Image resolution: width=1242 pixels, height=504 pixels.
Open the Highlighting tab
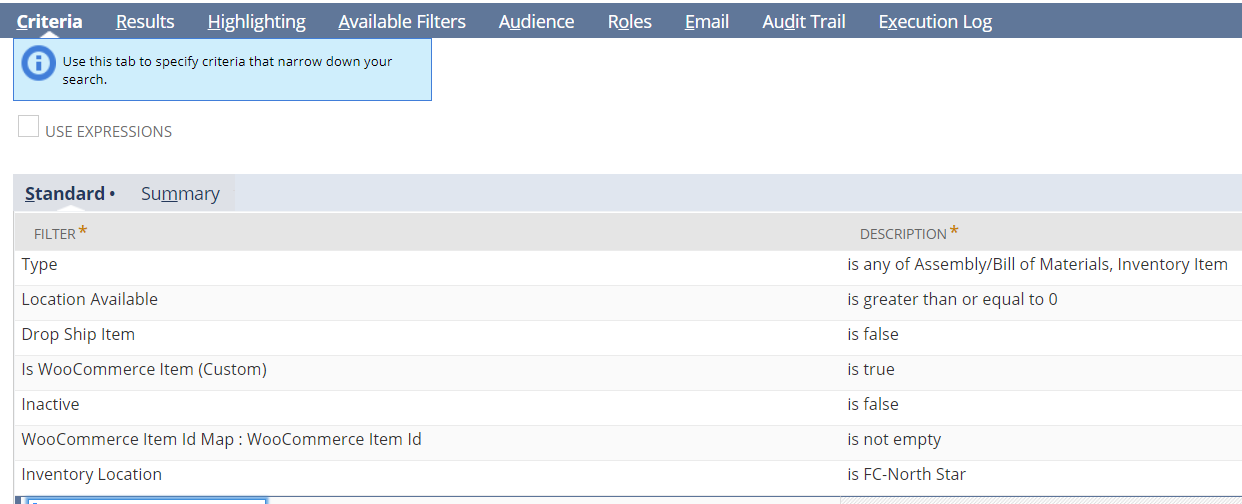[256, 21]
